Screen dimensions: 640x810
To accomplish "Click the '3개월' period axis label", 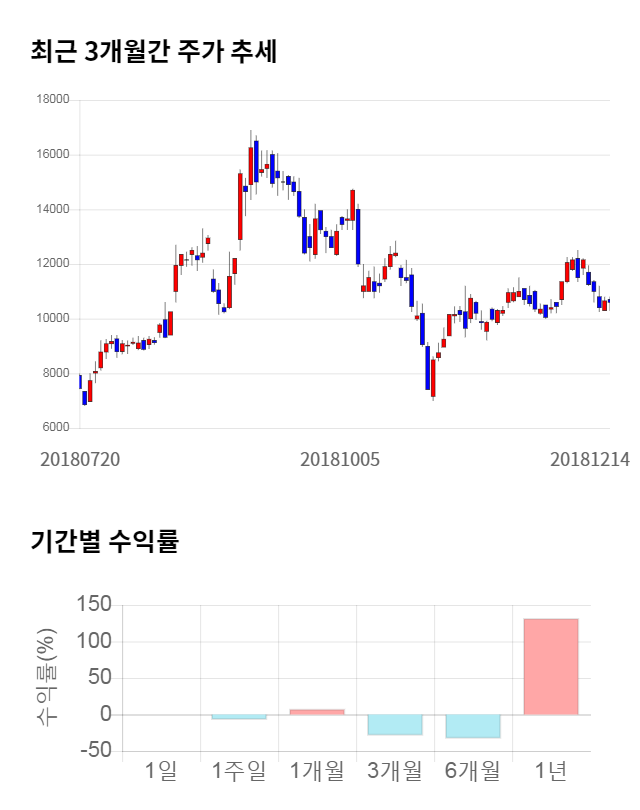I will pyautogui.click(x=395, y=771).
